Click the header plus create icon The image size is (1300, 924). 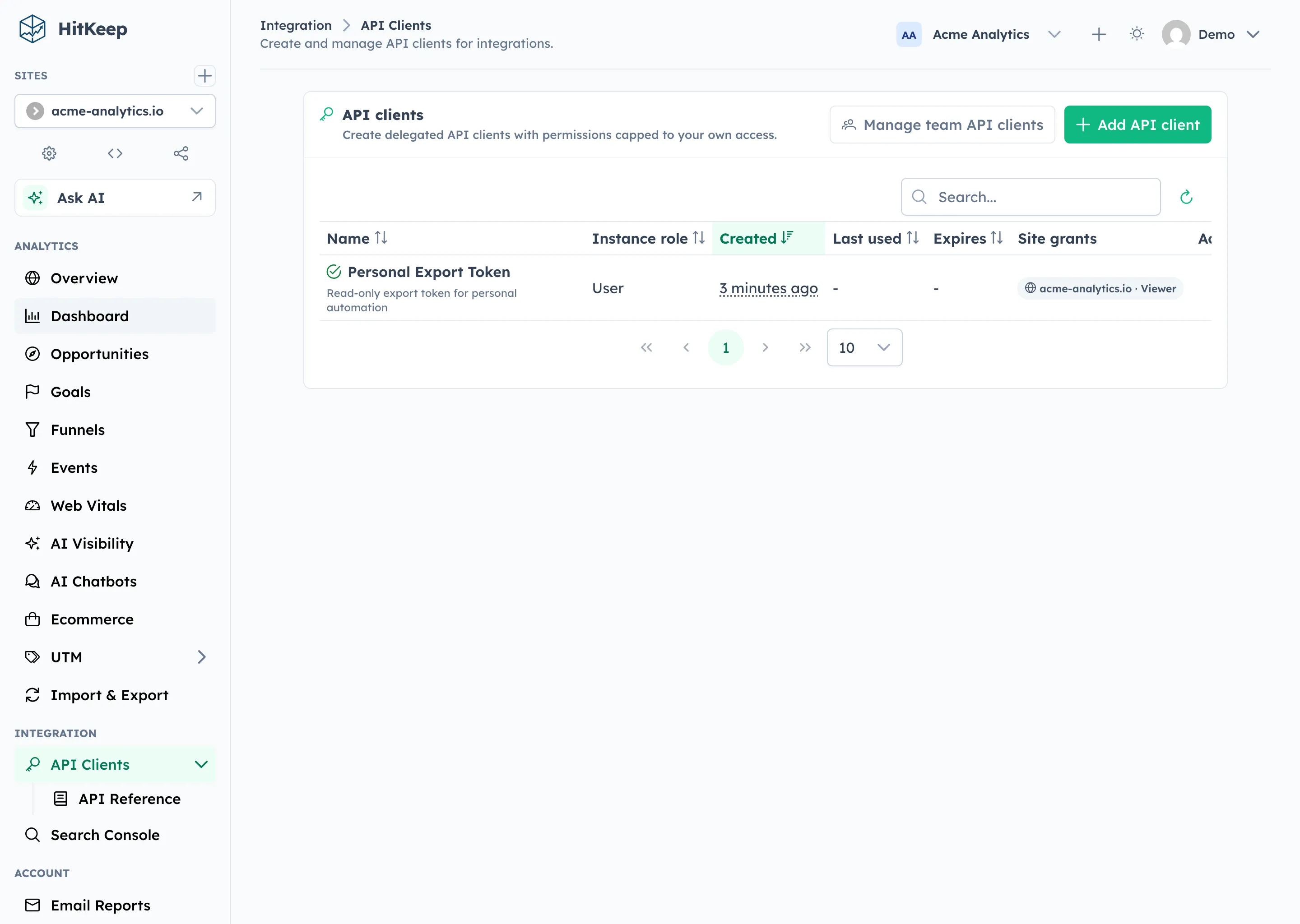click(1099, 35)
